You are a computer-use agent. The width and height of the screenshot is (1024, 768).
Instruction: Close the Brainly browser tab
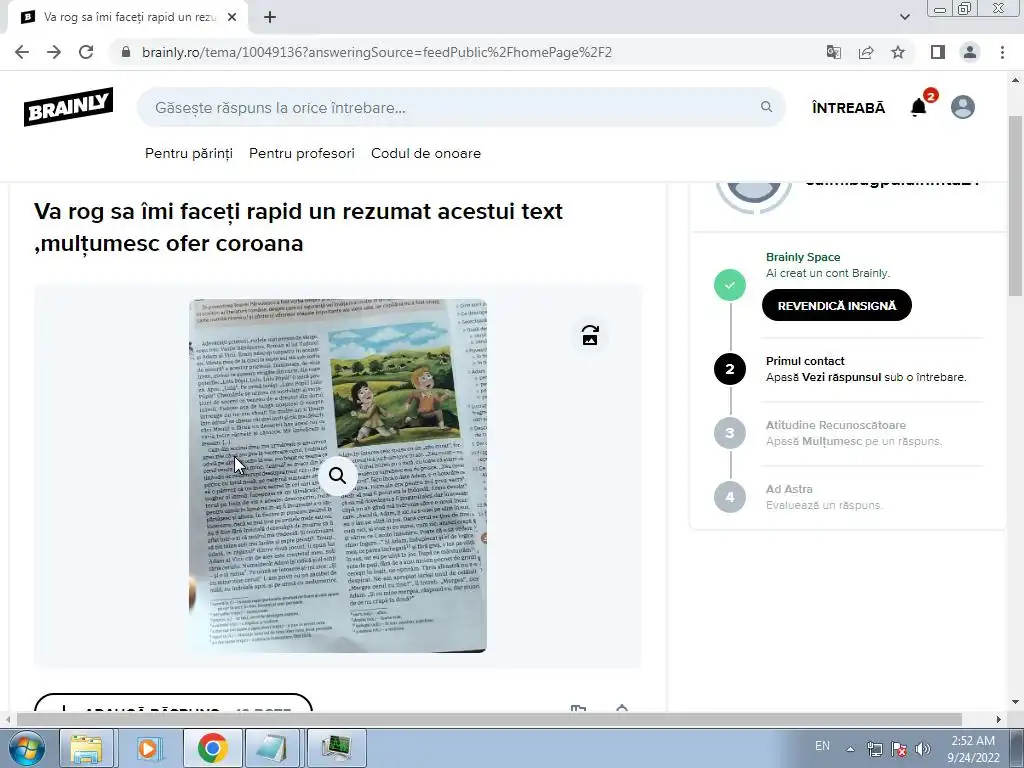point(232,17)
